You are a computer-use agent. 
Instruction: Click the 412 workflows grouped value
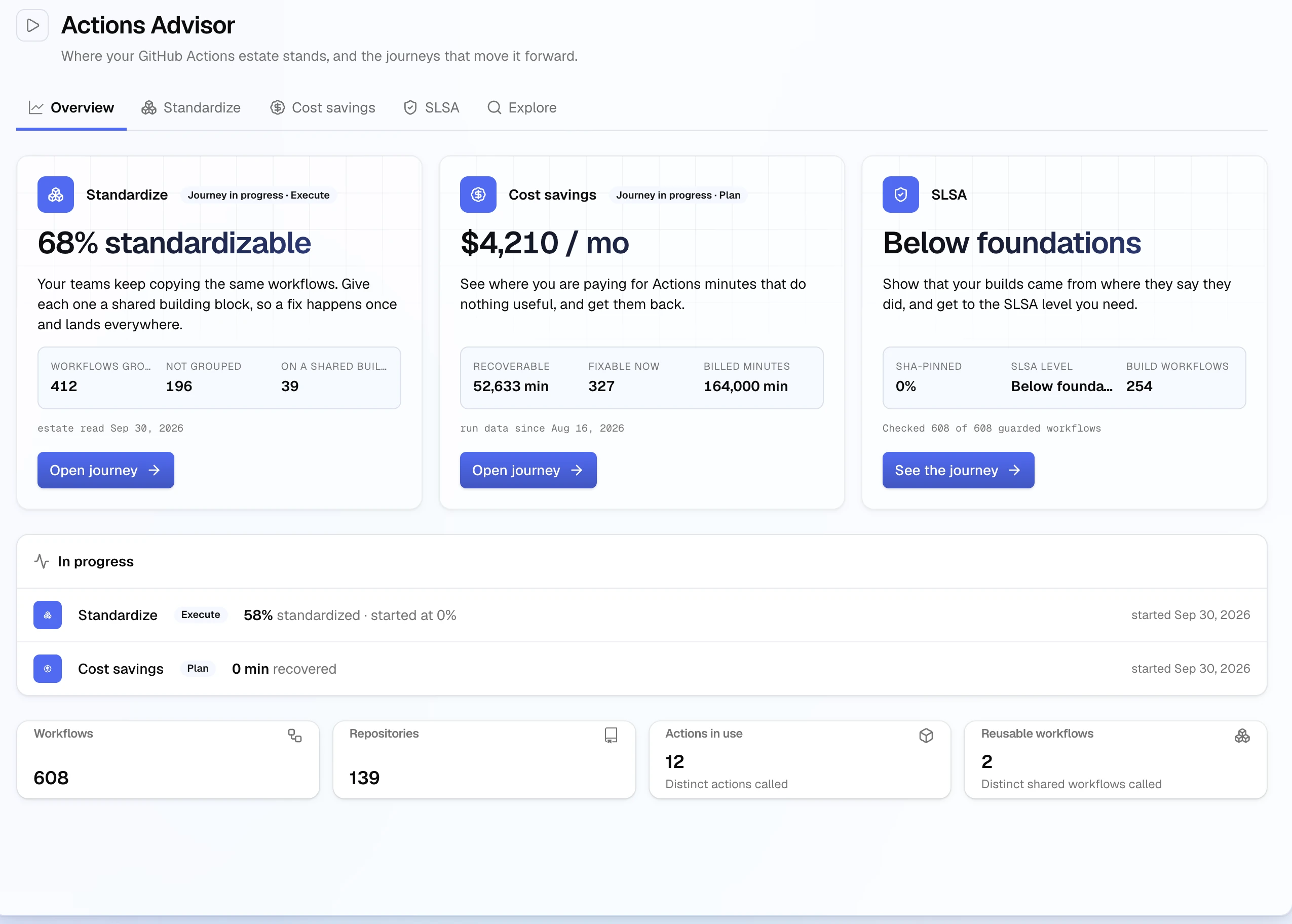click(x=64, y=387)
